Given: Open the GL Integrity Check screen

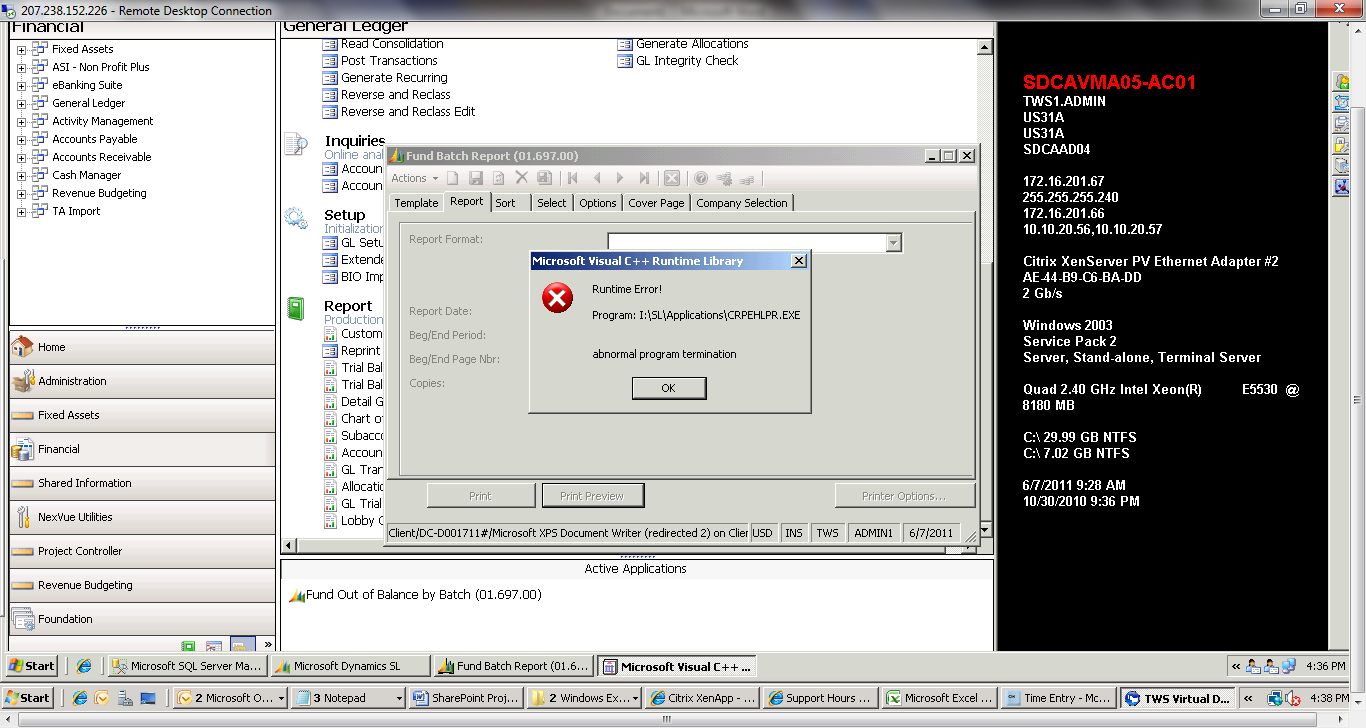Looking at the screenshot, I should 687,61.
